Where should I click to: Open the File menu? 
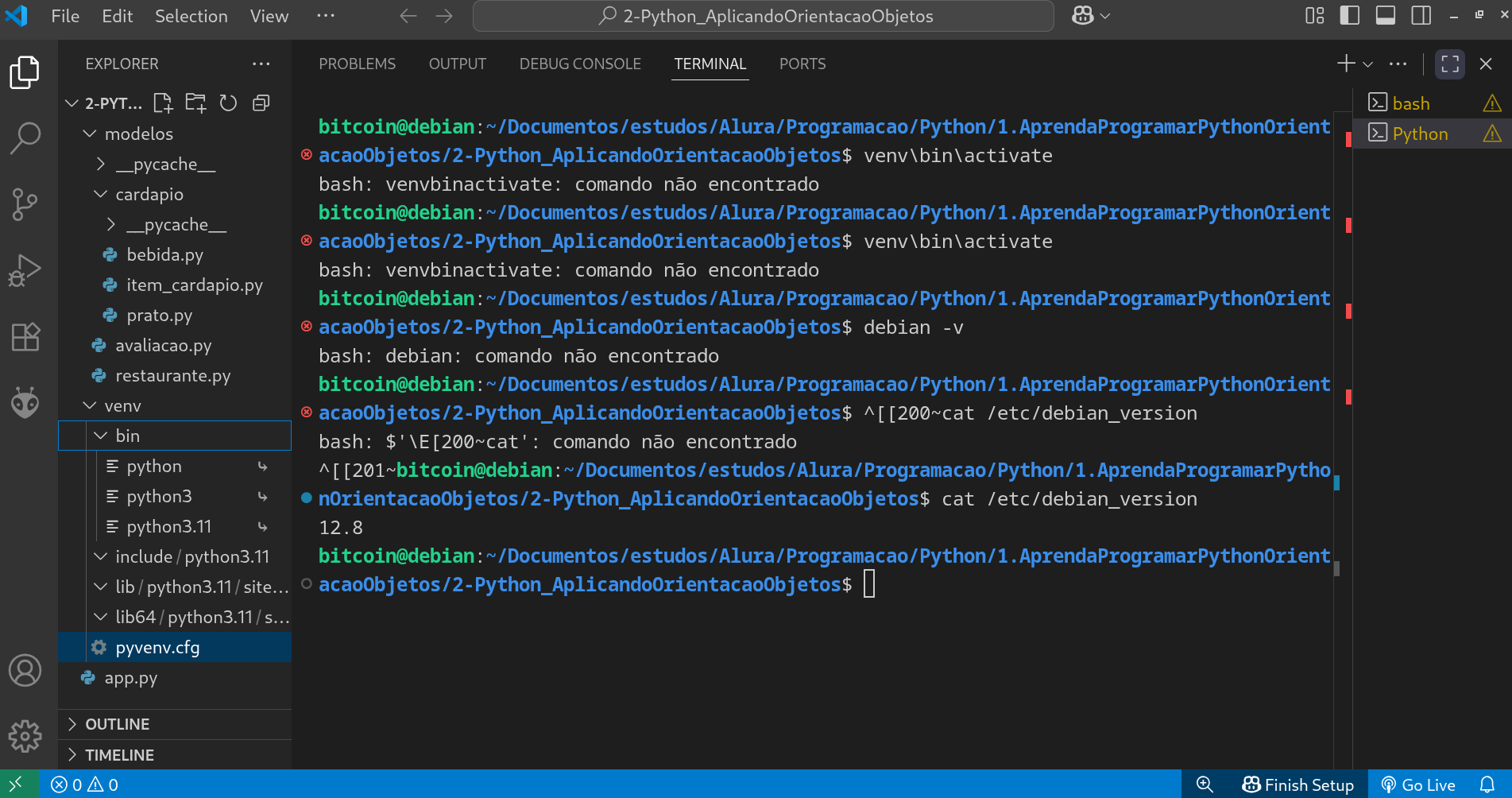[65, 16]
